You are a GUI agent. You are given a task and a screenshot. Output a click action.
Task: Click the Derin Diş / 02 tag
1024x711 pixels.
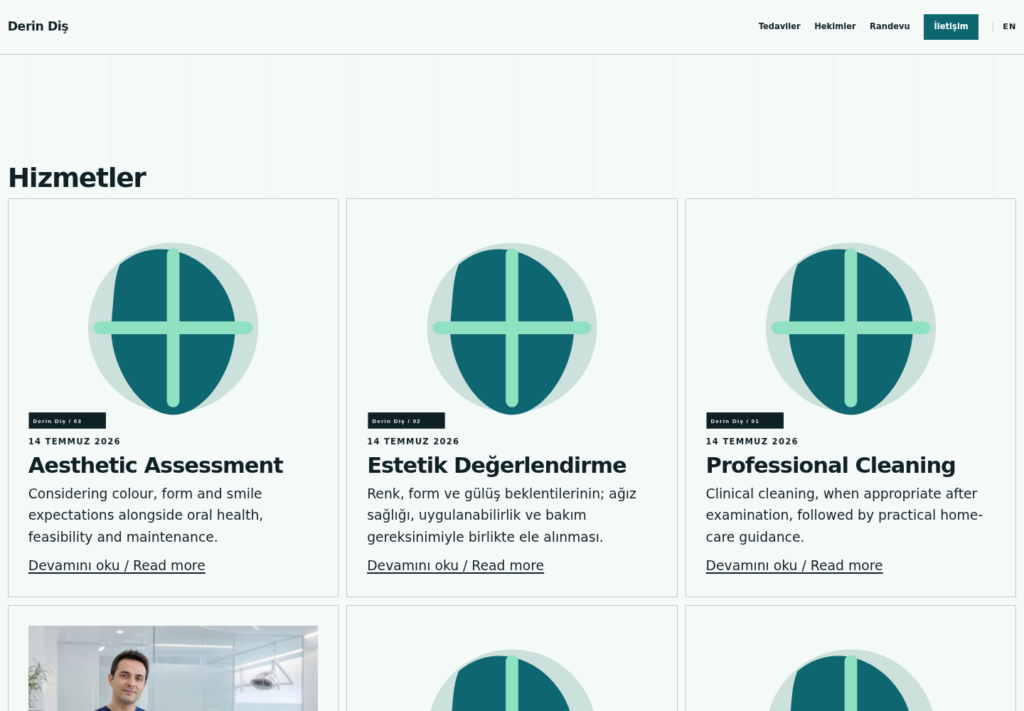406,420
